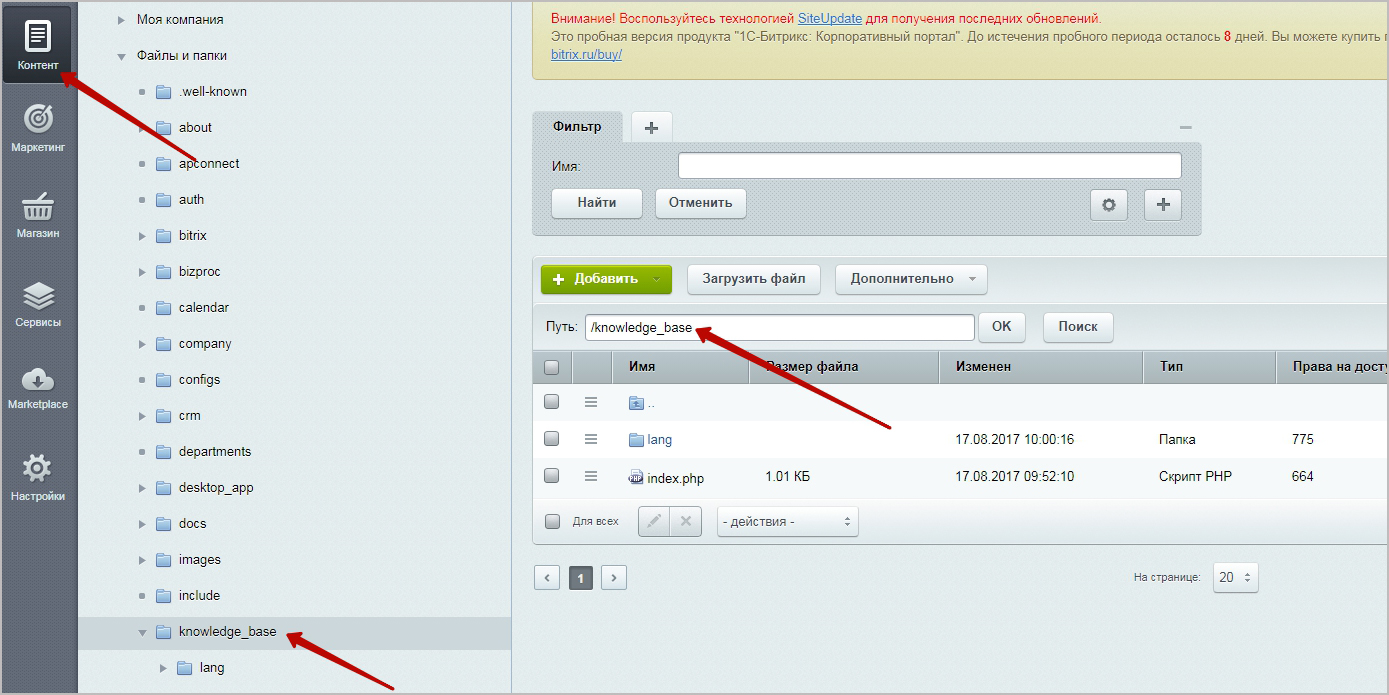Click the hamburger menu for index.php row
Viewport: 1389px width, 695px height.
point(591,476)
